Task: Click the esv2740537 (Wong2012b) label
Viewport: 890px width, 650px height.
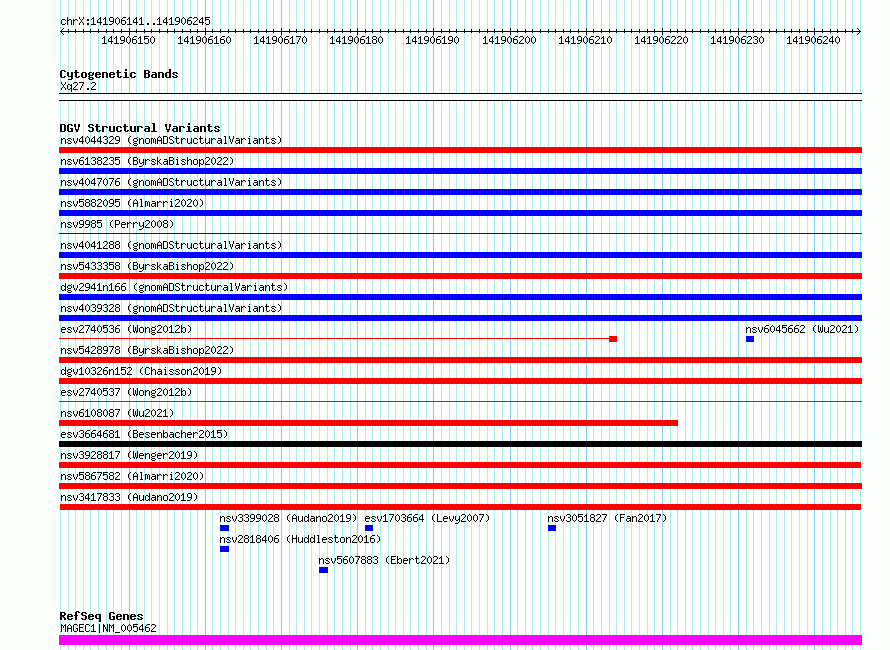Action: 126,392
